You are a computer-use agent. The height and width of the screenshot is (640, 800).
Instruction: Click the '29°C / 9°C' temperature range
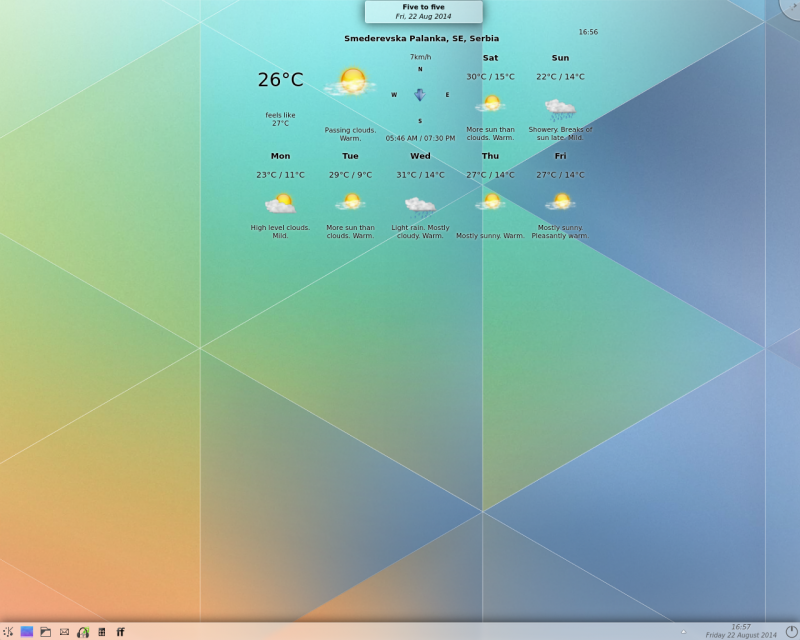click(x=351, y=175)
